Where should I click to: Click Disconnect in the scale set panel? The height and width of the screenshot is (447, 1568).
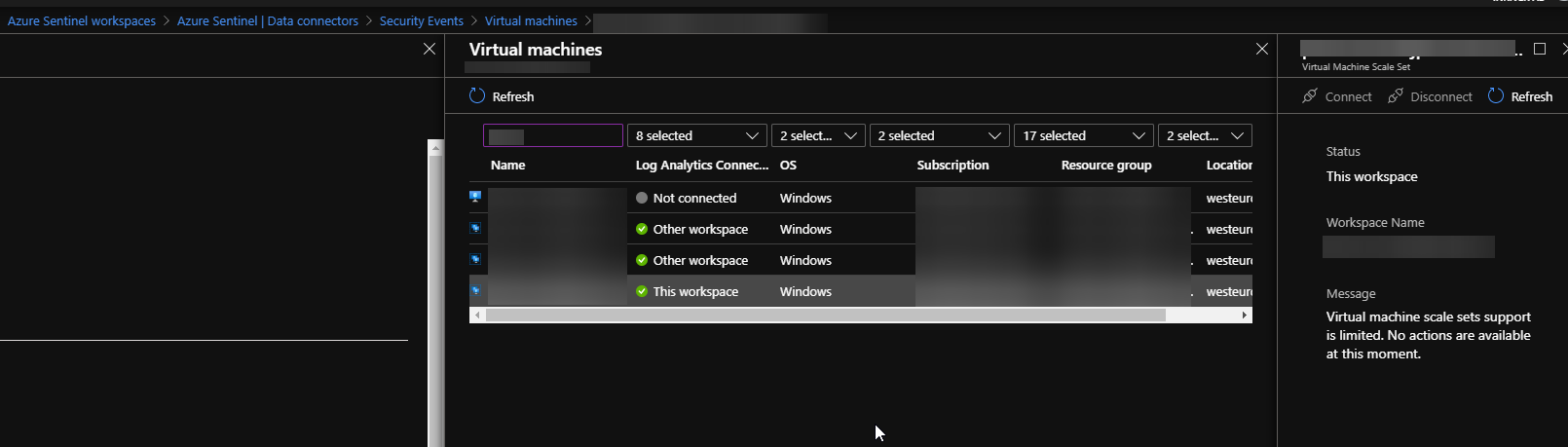point(1430,96)
